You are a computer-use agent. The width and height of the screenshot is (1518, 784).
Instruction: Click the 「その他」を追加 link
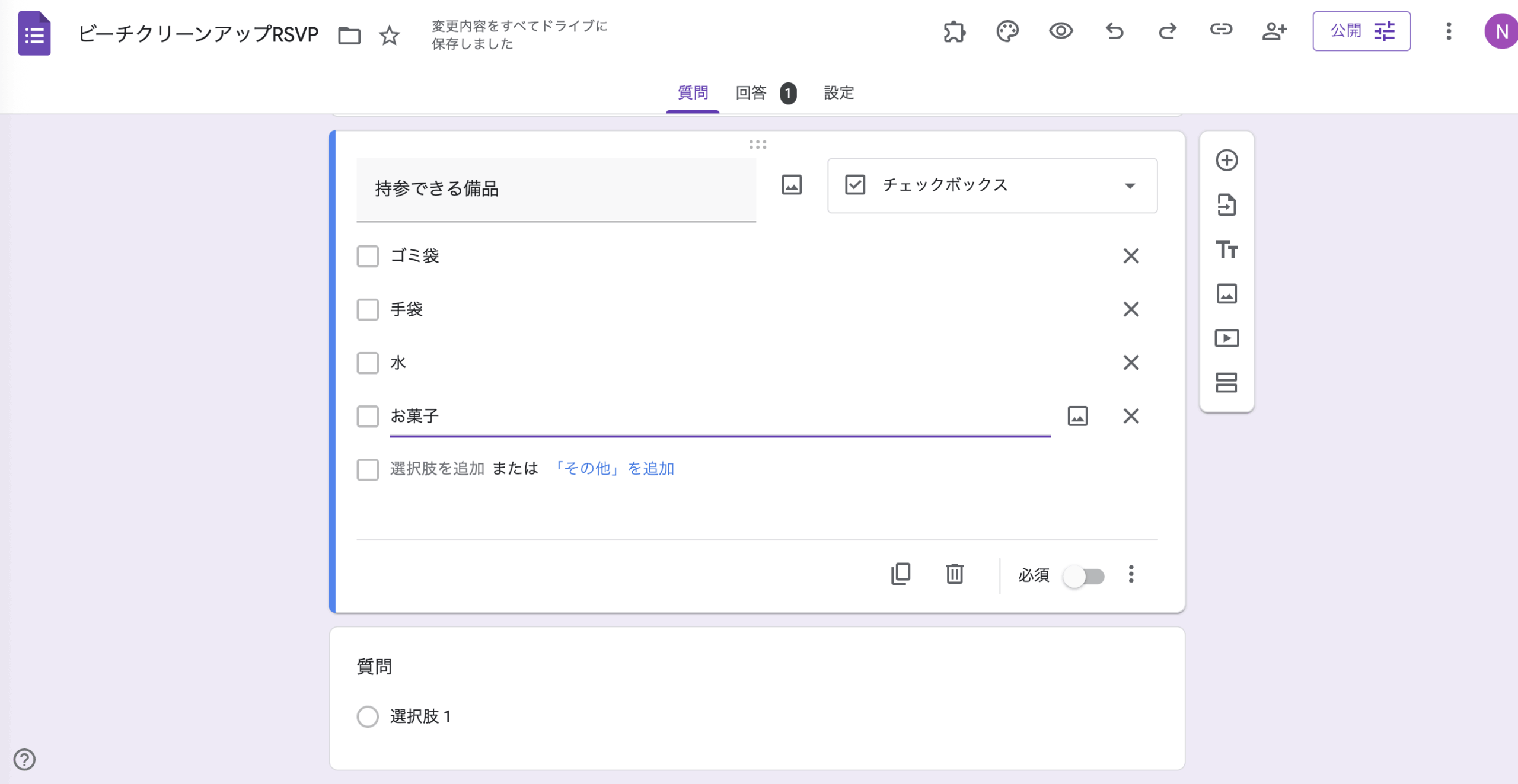[614, 469]
